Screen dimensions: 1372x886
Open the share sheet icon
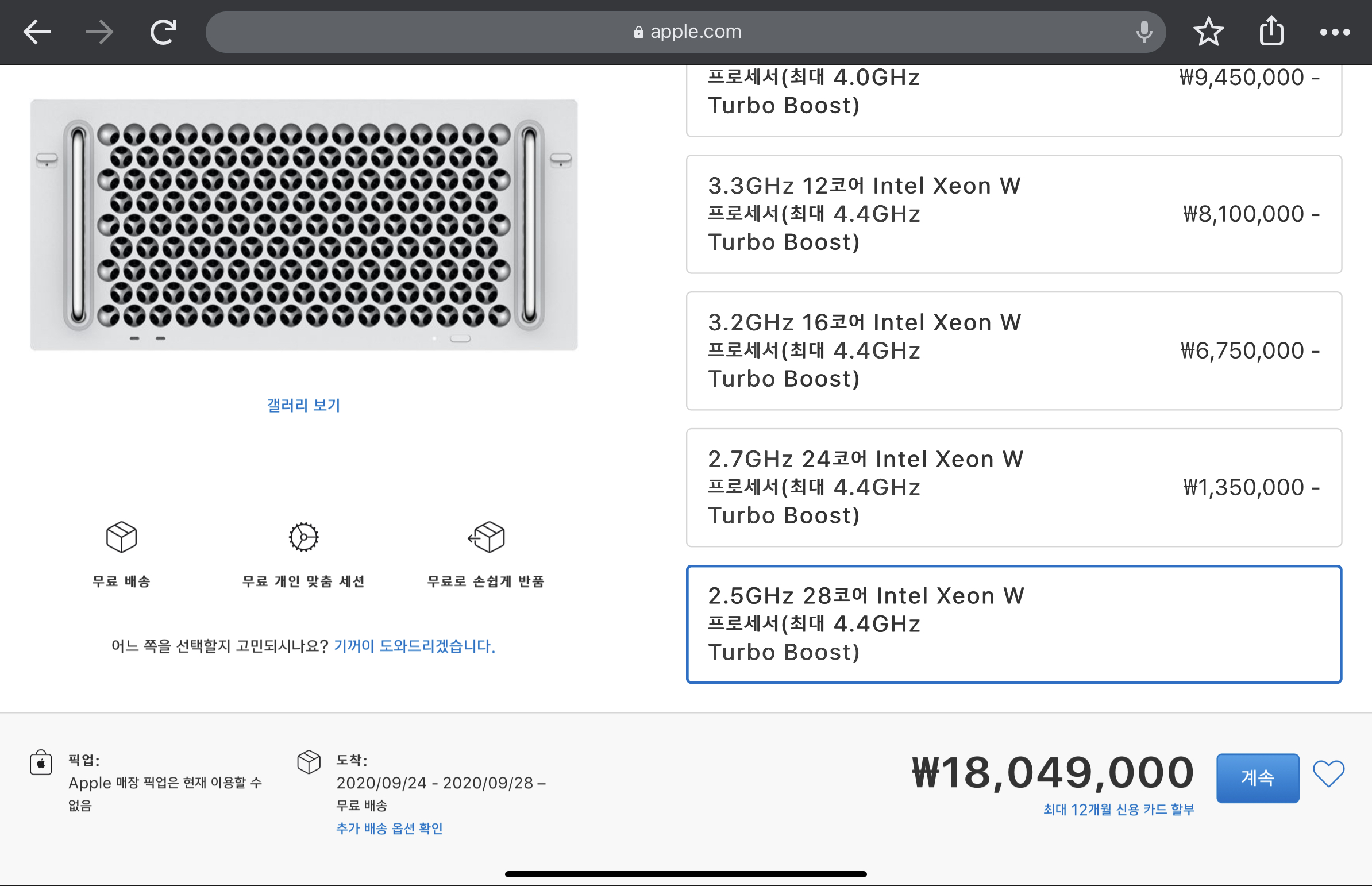1271,32
